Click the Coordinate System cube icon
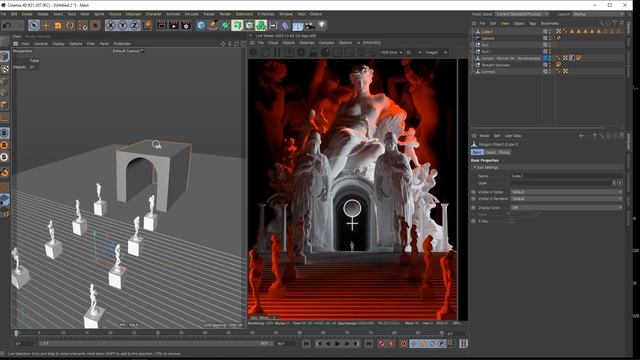640x360 pixels. click(x=147, y=25)
